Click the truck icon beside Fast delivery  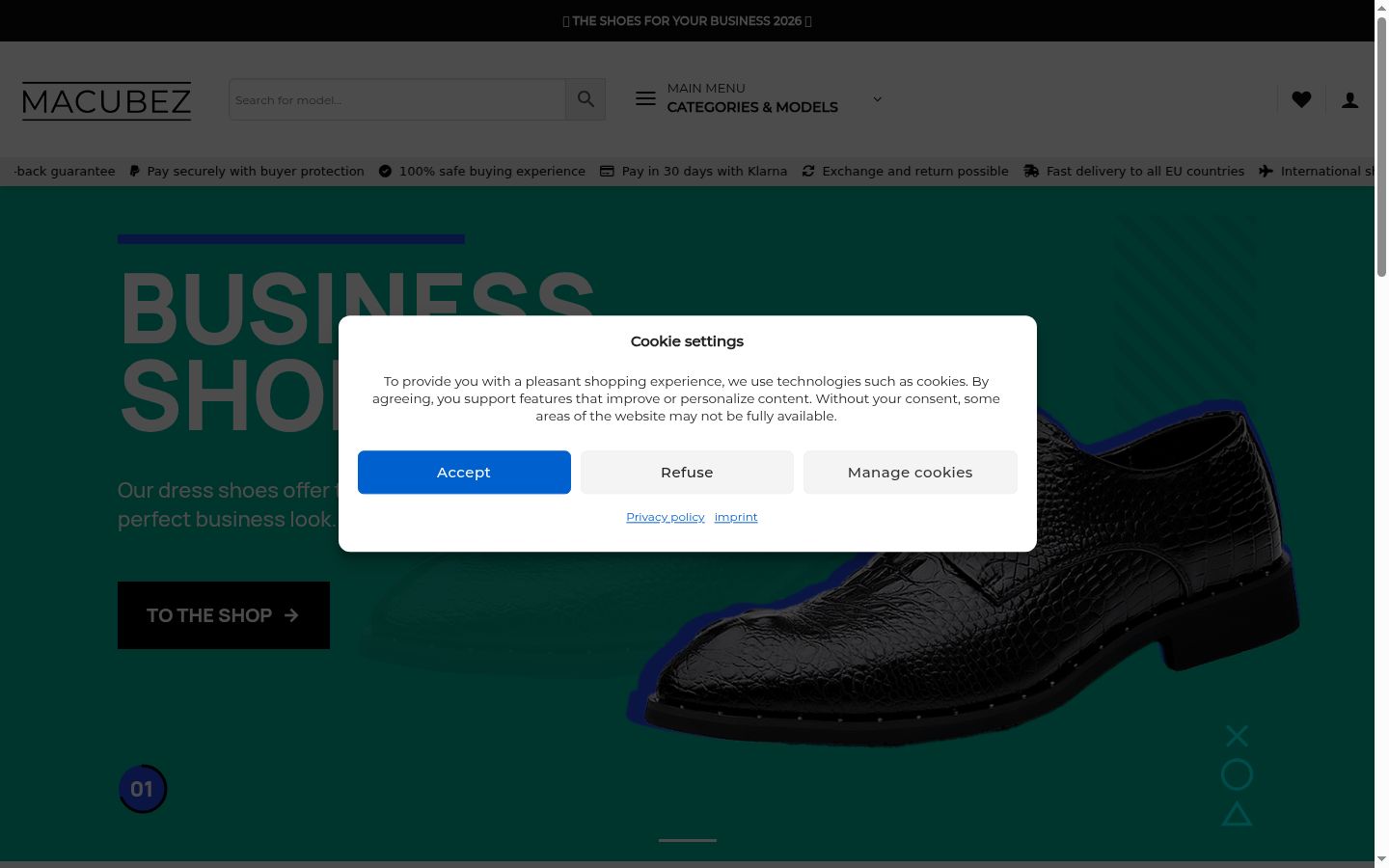(x=1031, y=171)
